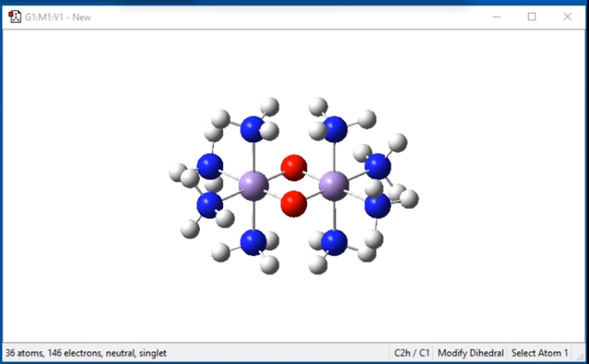The width and height of the screenshot is (589, 364).
Task: Click the G1:M1:V1 - New window title
Action: pos(58,17)
